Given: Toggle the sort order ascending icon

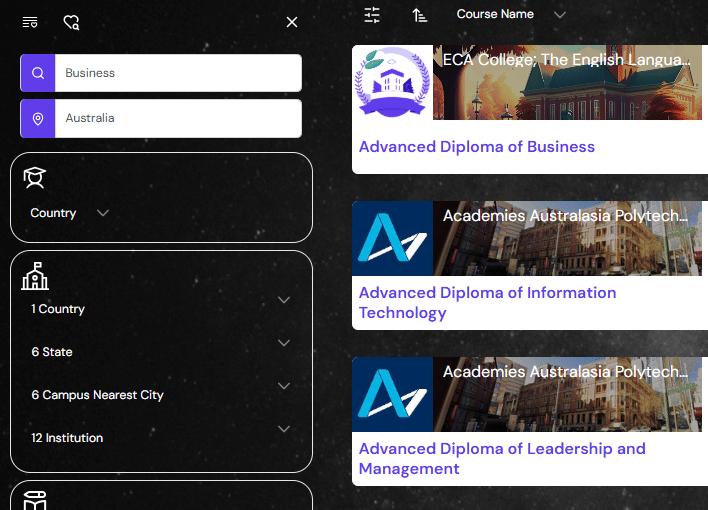Looking at the screenshot, I should 419,15.
